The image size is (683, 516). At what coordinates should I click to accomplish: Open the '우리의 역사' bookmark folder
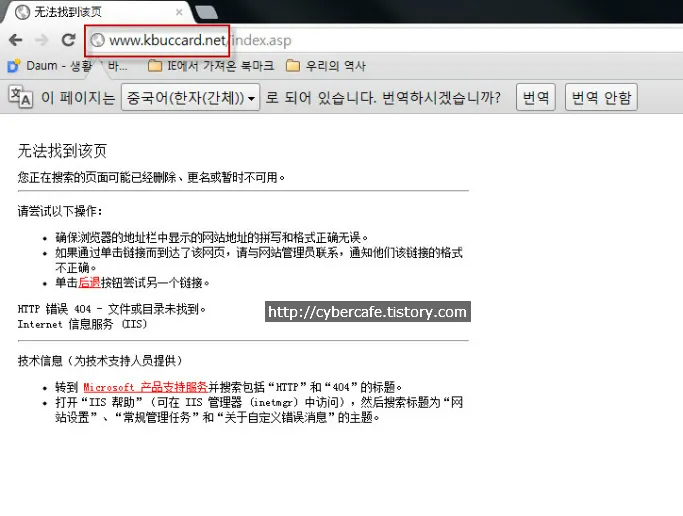click(325, 67)
